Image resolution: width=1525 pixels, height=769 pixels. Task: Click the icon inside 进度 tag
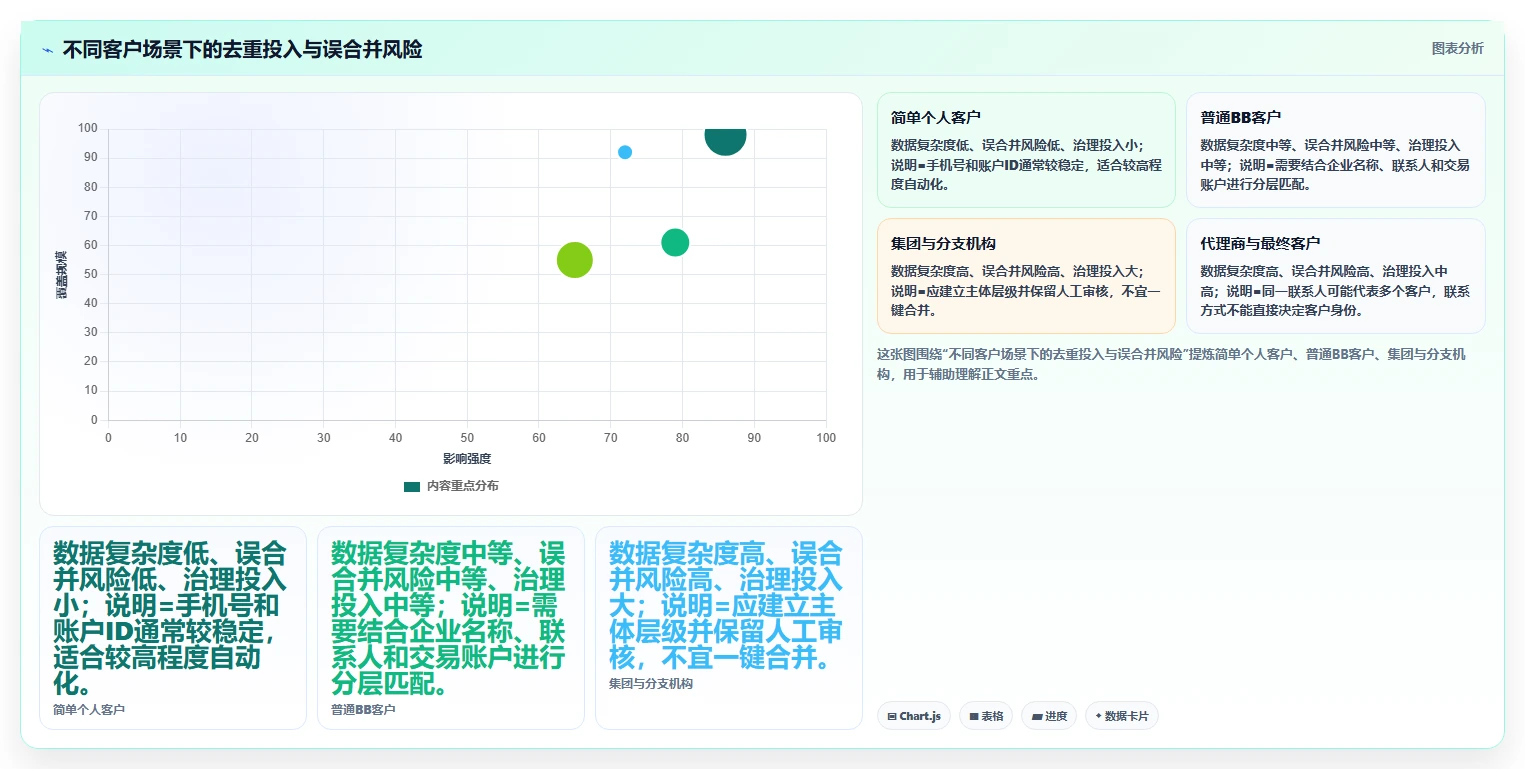1037,717
